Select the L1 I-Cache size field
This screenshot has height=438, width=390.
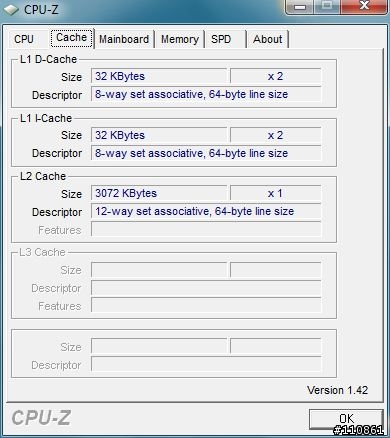[x=159, y=135]
